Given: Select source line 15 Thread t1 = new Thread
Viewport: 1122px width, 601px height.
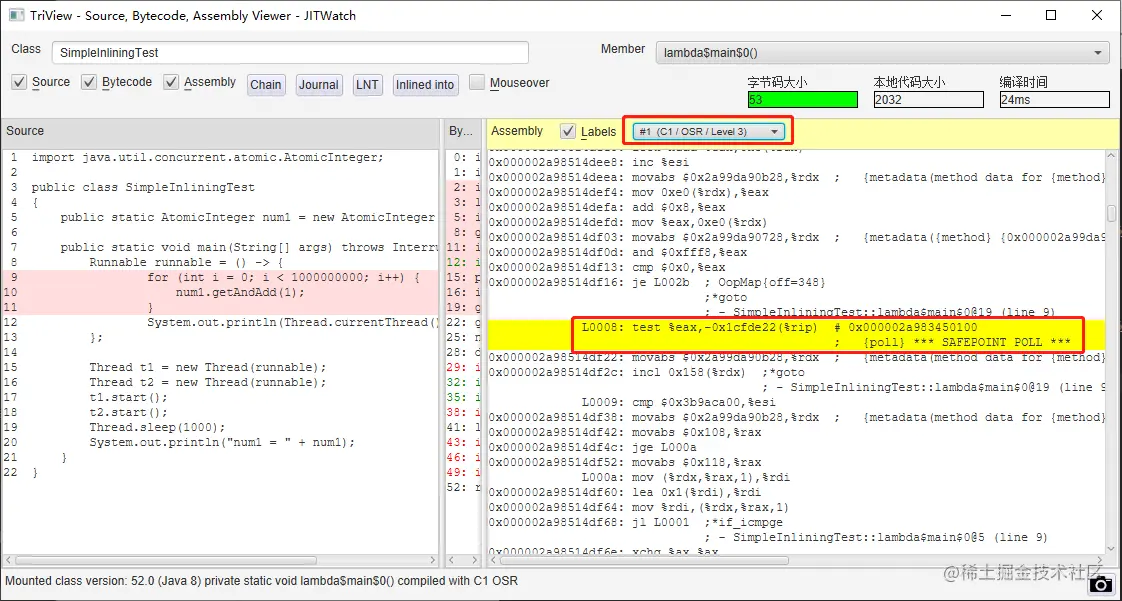Looking at the screenshot, I should click(220, 368).
